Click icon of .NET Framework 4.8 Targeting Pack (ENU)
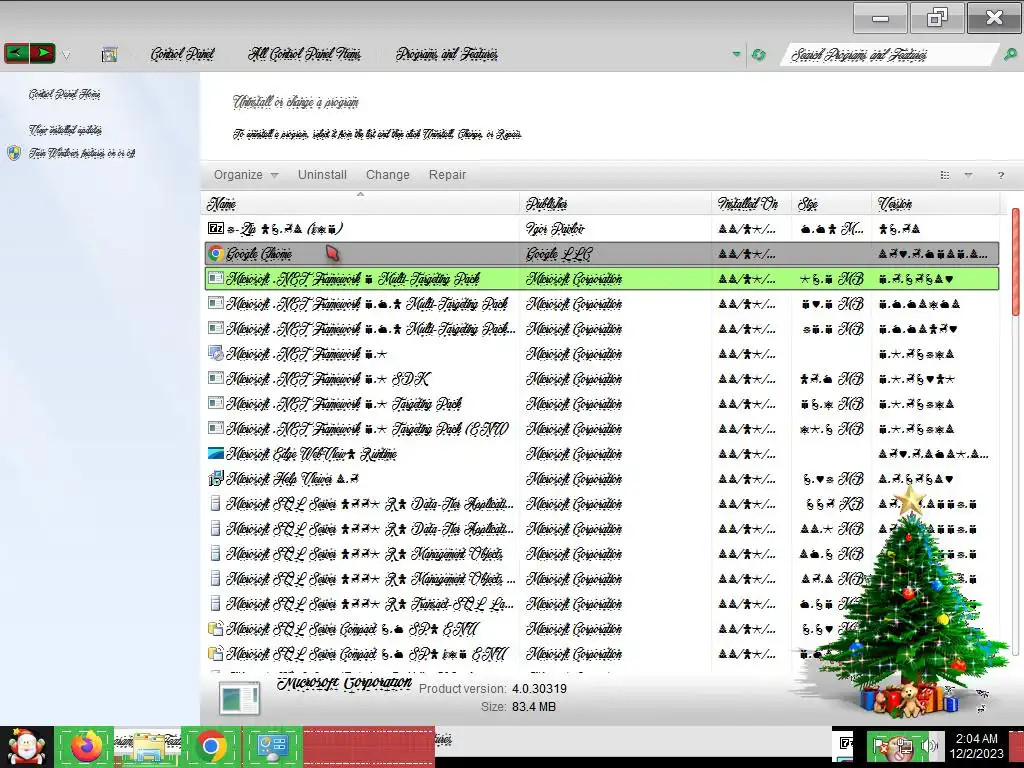The width and height of the screenshot is (1024, 768). coord(216,428)
